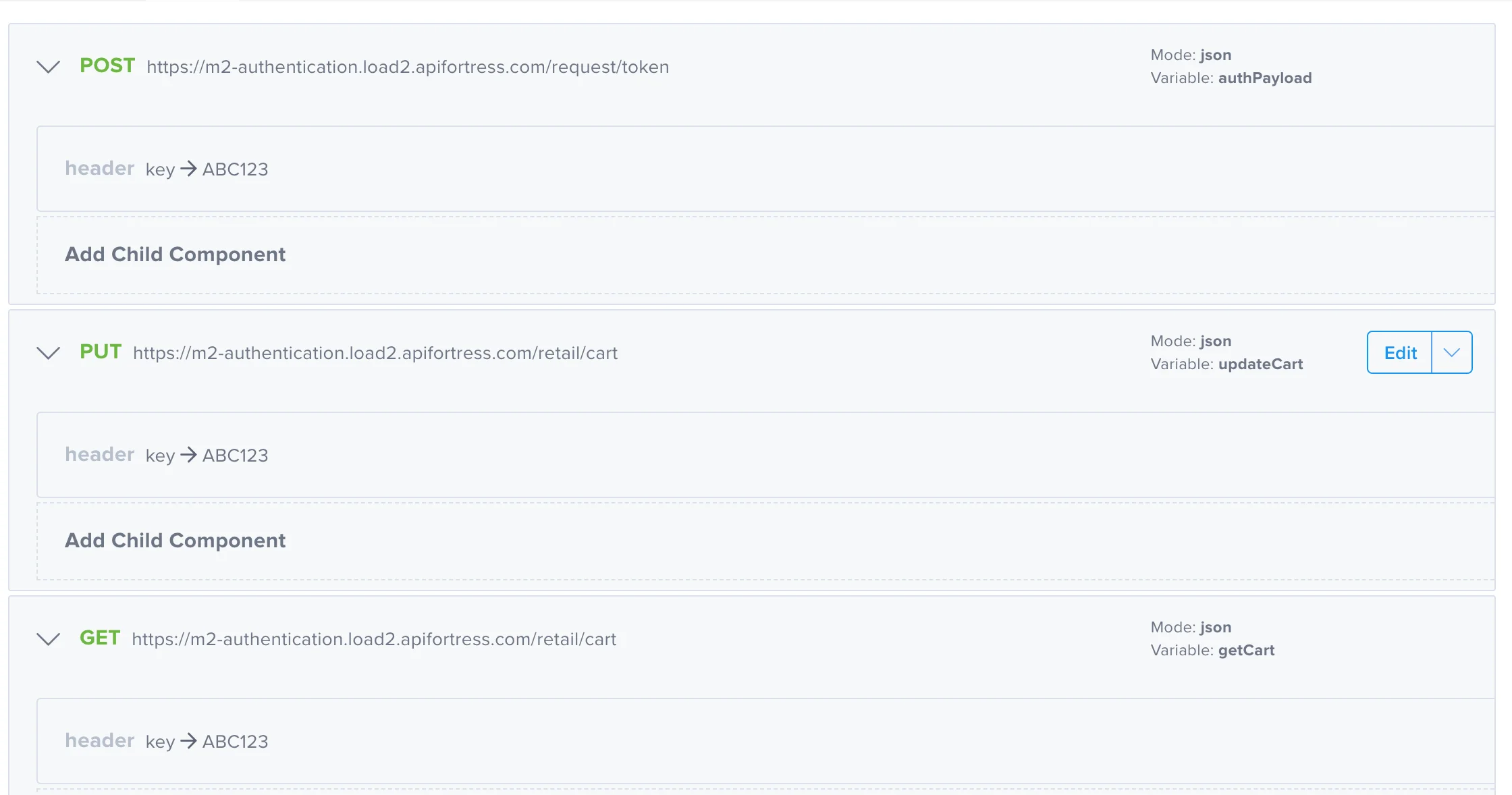The height and width of the screenshot is (795, 1512).
Task: Collapse the PUT request component
Action: coord(48,353)
